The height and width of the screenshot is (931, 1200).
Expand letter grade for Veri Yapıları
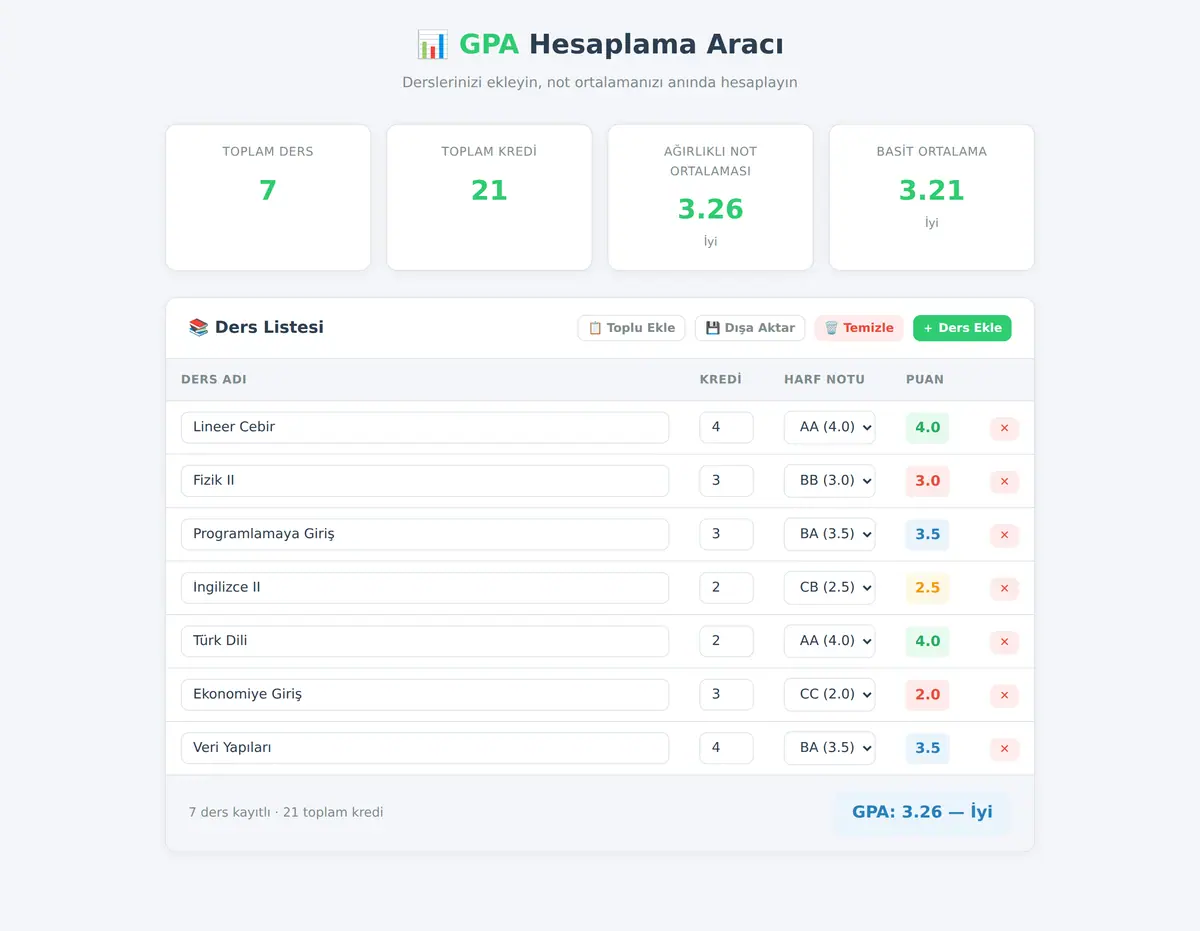(829, 748)
